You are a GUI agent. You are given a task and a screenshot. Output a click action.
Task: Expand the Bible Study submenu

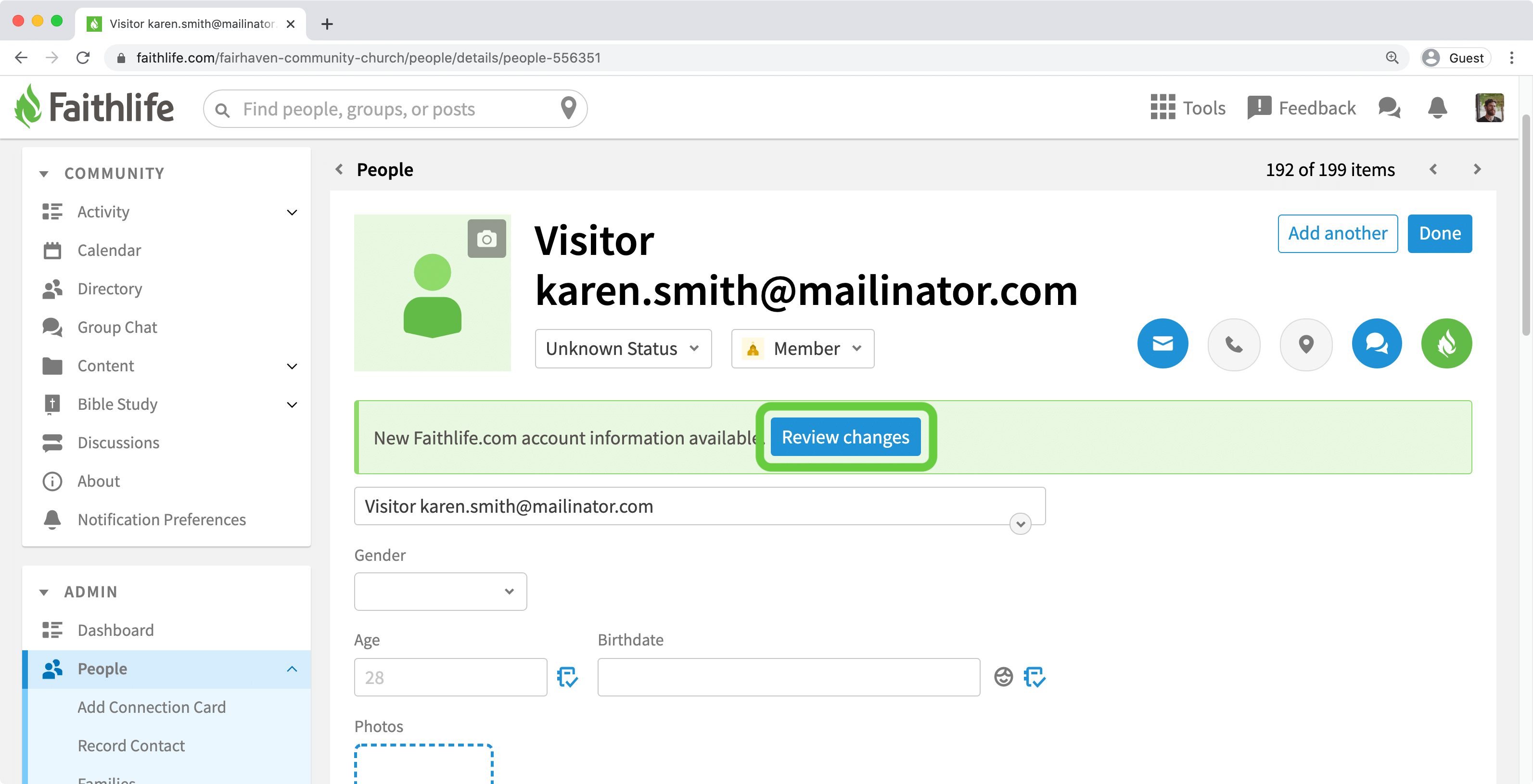292,405
